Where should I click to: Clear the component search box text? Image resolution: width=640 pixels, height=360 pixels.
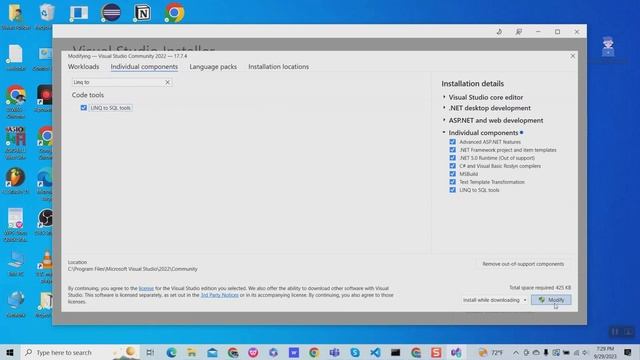167,82
